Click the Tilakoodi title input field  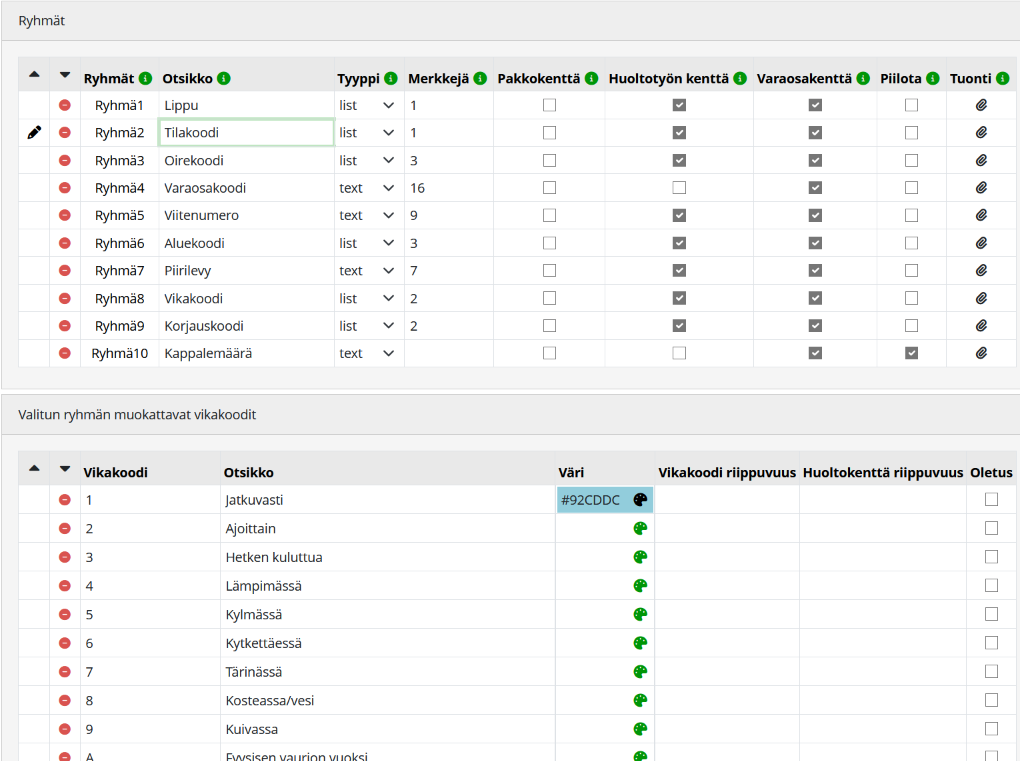pyautogui.click(x=246, y=132)
